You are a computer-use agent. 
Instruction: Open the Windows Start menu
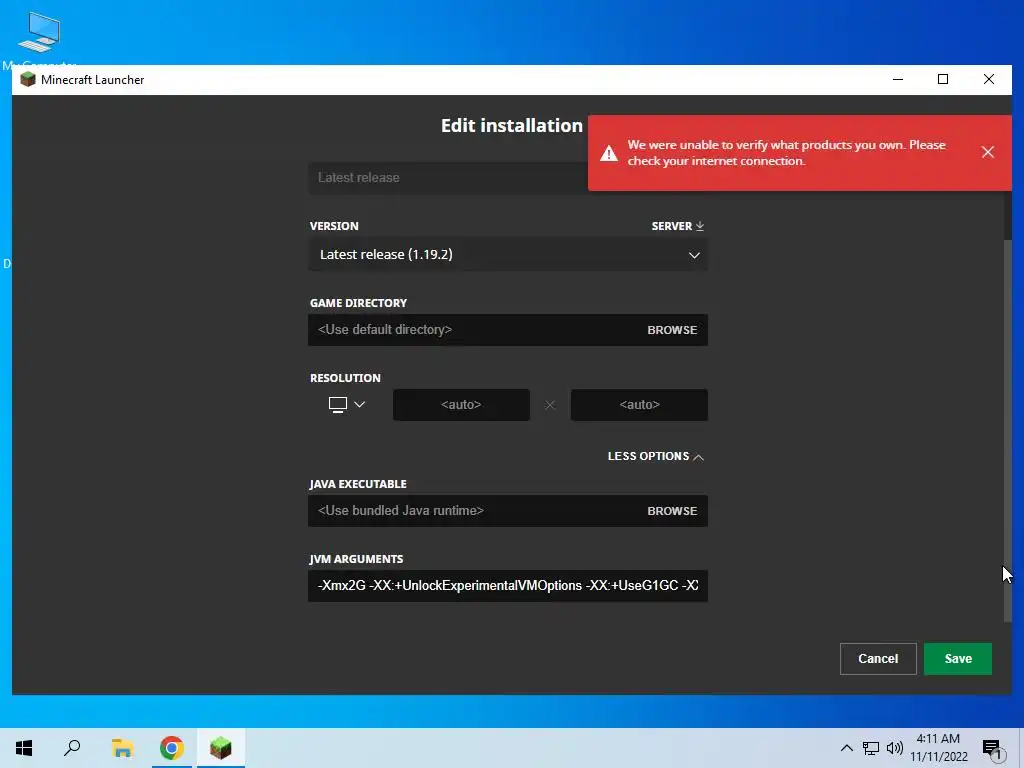coord(24,748)
